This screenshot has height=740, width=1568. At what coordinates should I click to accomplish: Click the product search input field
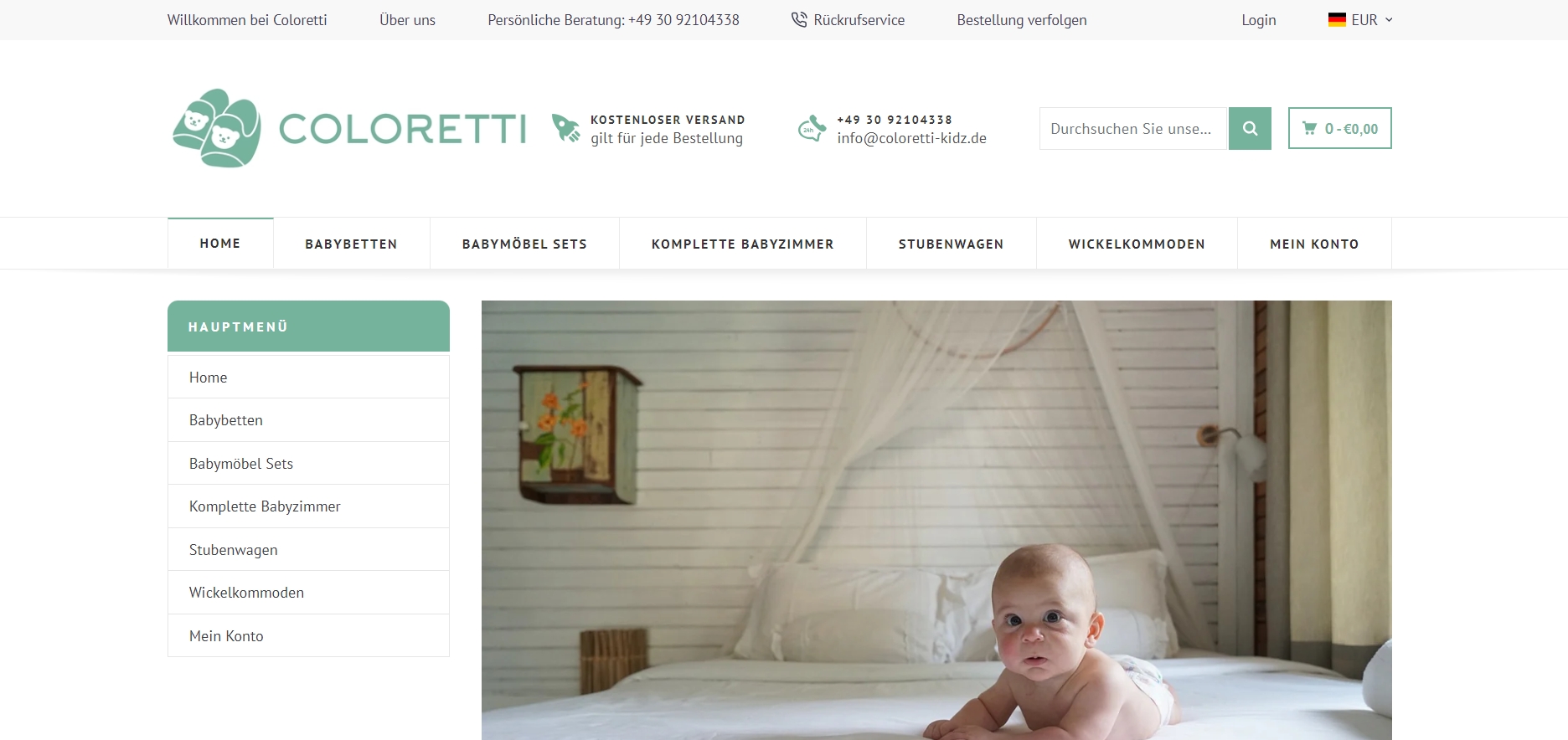[1132, 128]
